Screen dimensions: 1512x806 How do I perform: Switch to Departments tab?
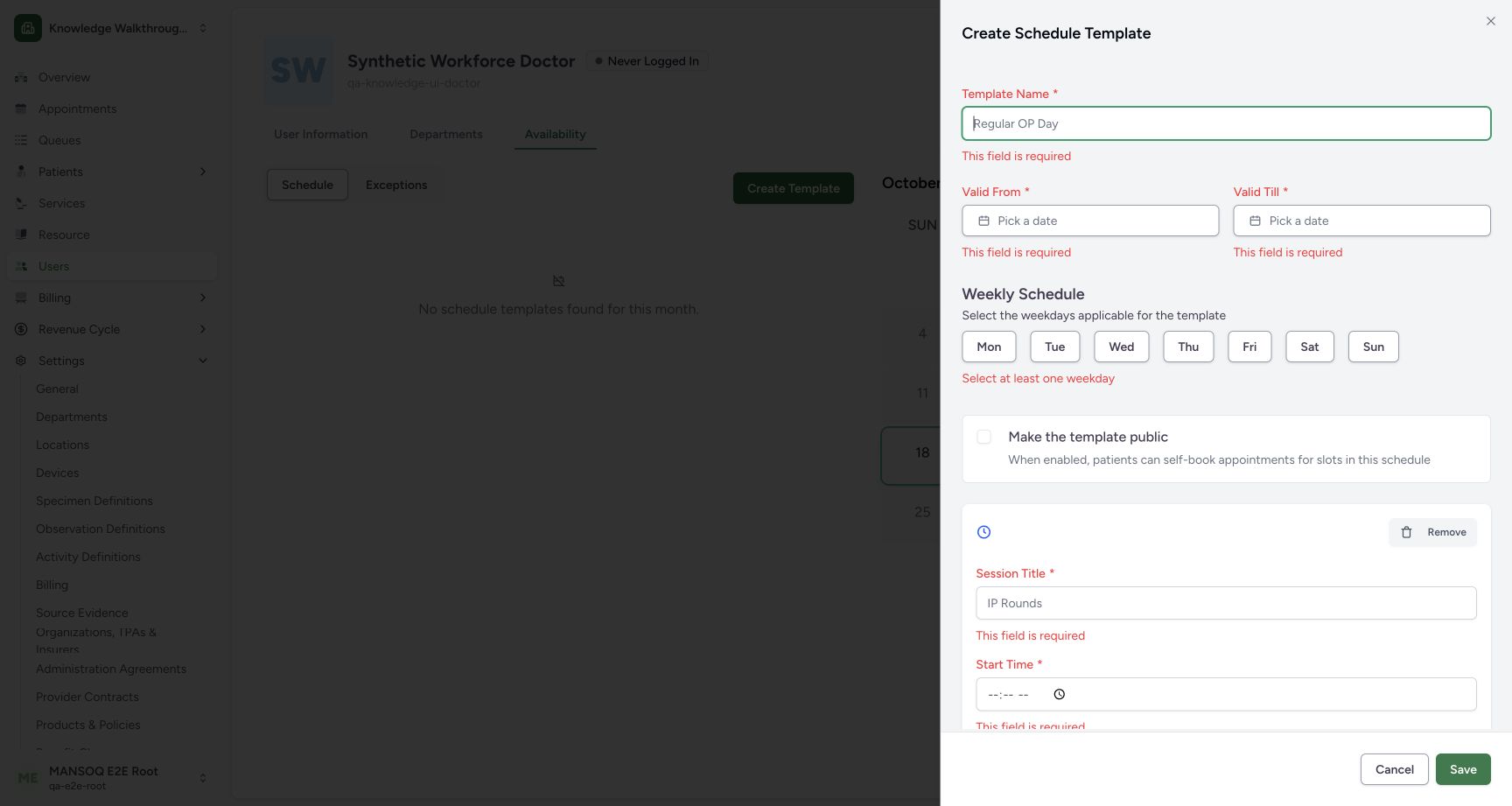(446, 134)
